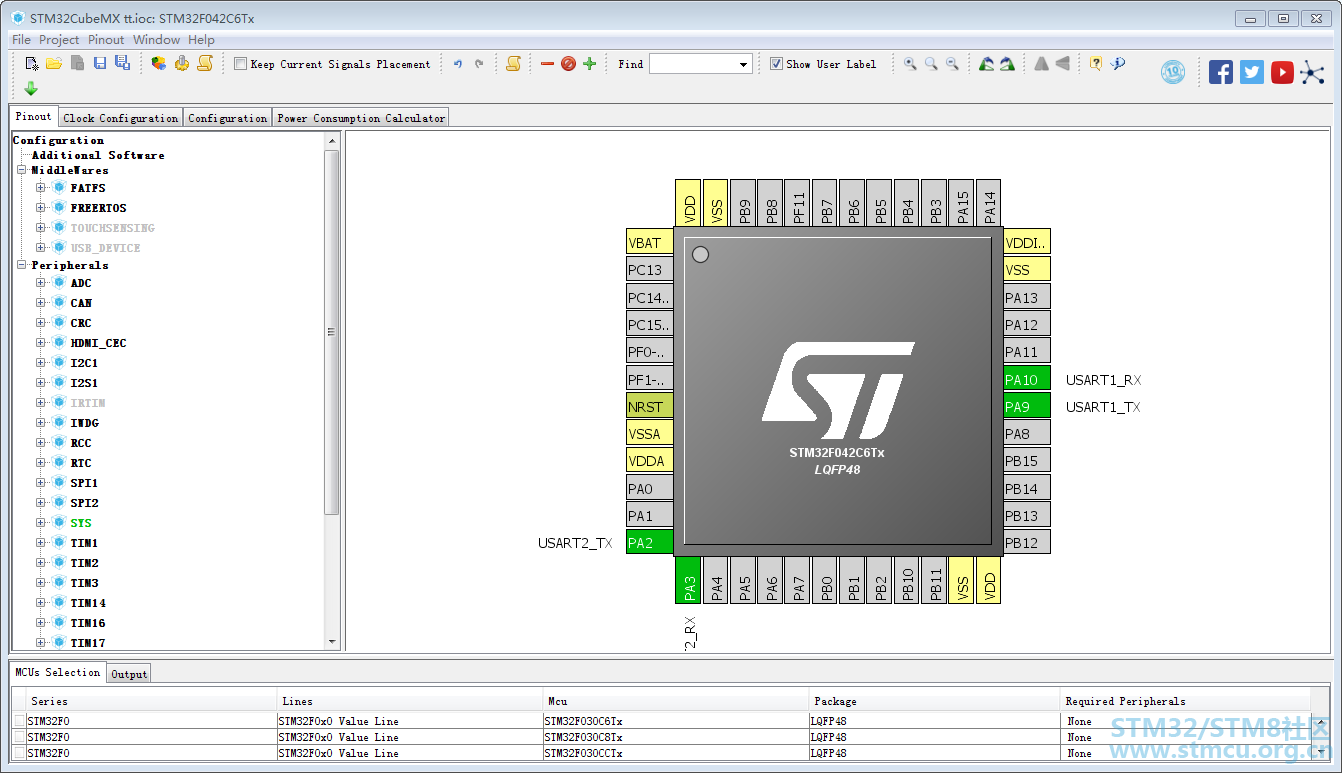Expand the RCC peripheral node
Screen dimensions: 1342x773
[x=41, y=443]
